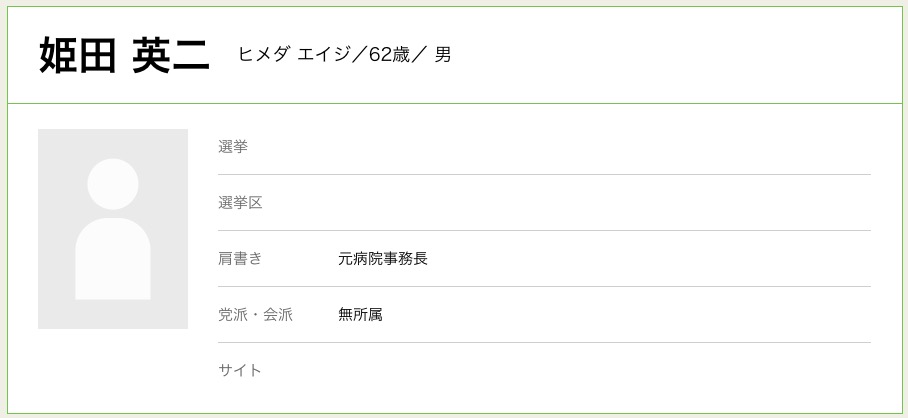Click the gender text 男
This screenshot has width=908, height=418.
(x=443, y=55)
